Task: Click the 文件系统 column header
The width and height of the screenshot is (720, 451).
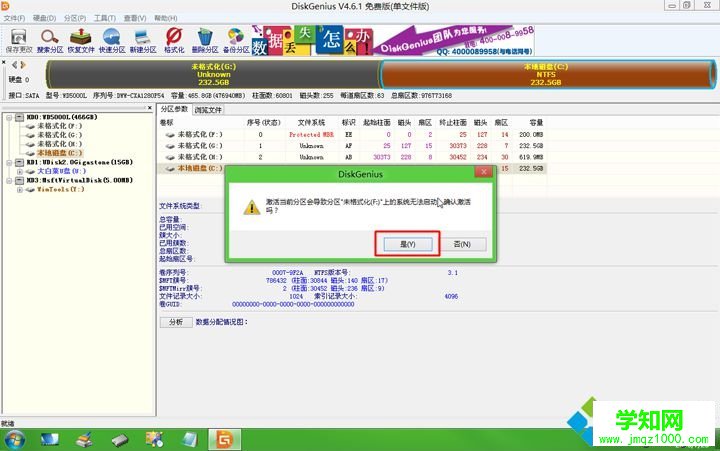Action: click(311, 123)
